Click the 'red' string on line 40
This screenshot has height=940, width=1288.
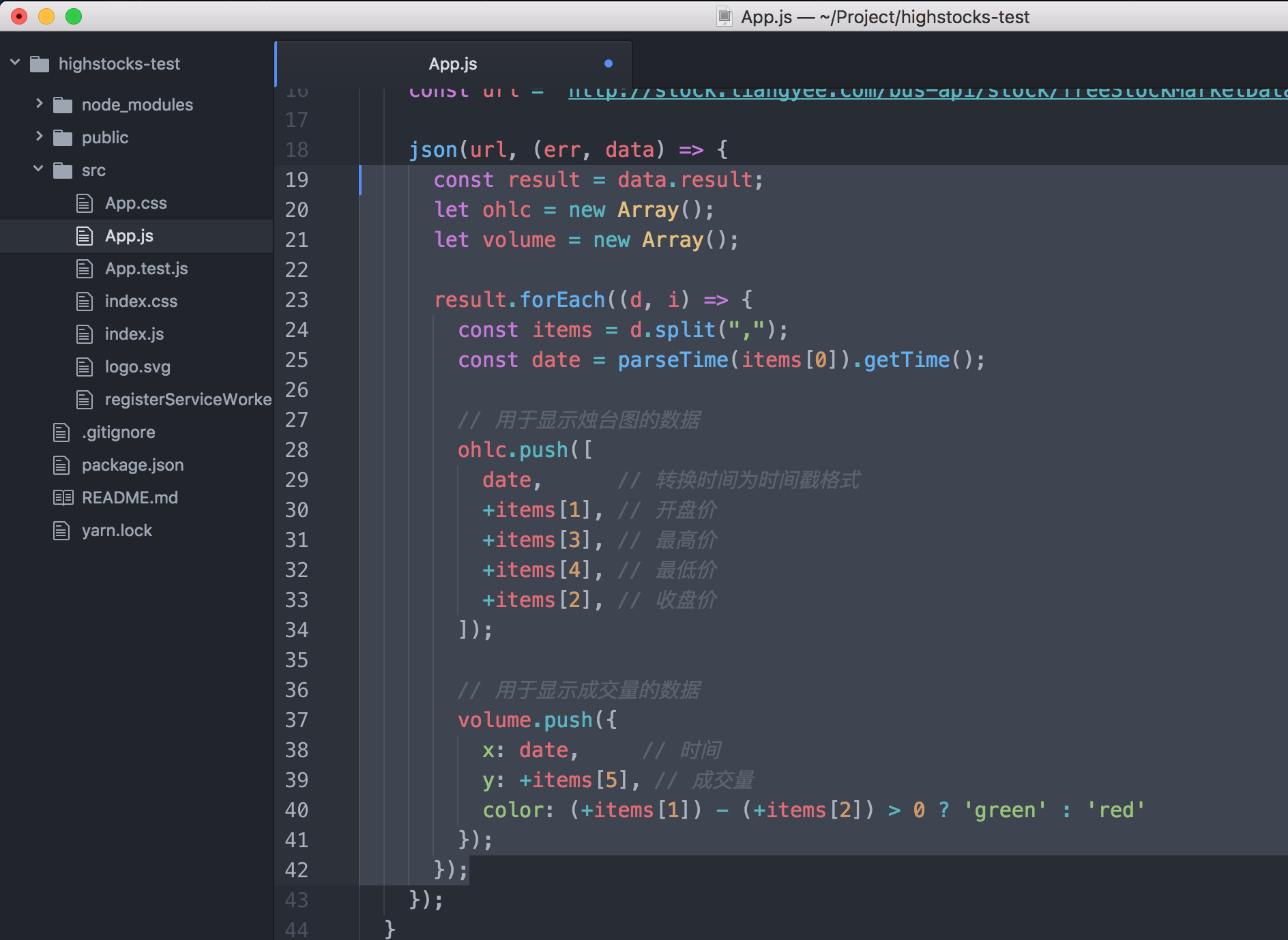click(1116, 810)
